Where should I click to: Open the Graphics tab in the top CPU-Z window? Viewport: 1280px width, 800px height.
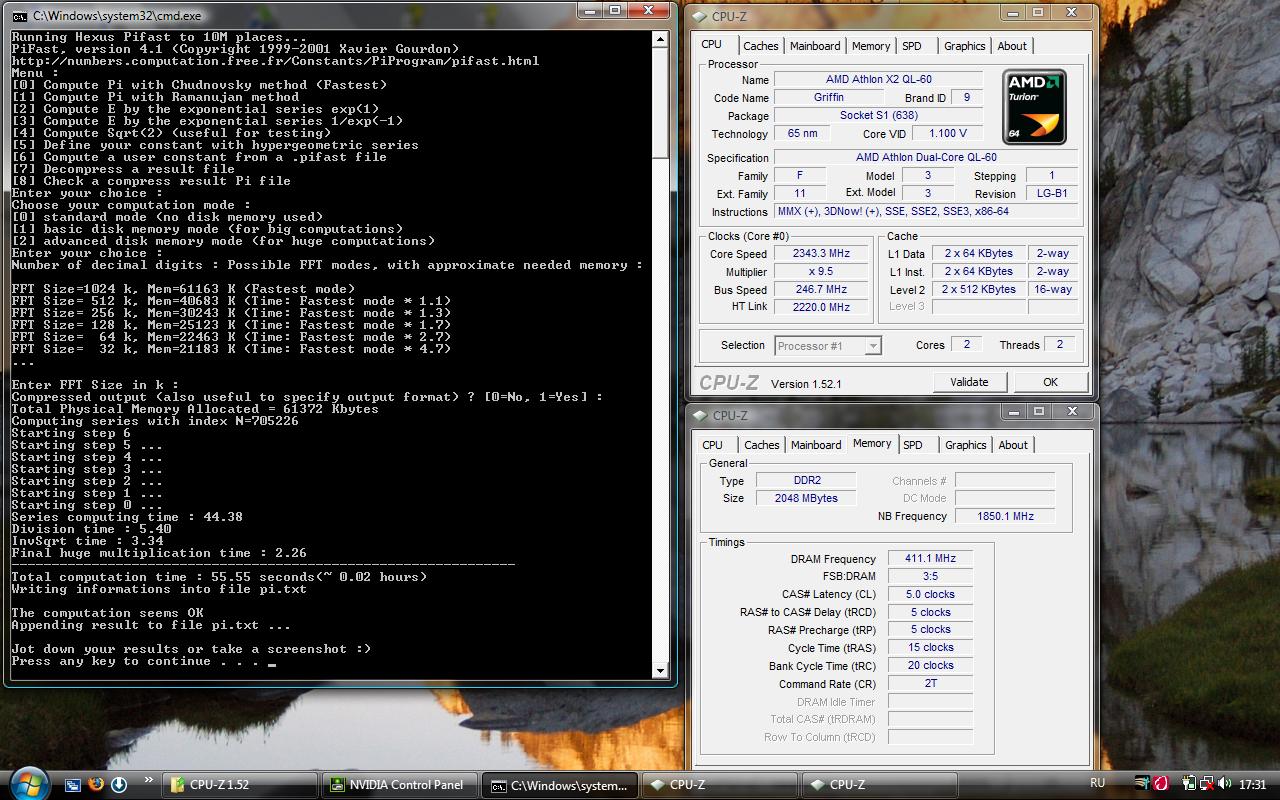[965, 46]
